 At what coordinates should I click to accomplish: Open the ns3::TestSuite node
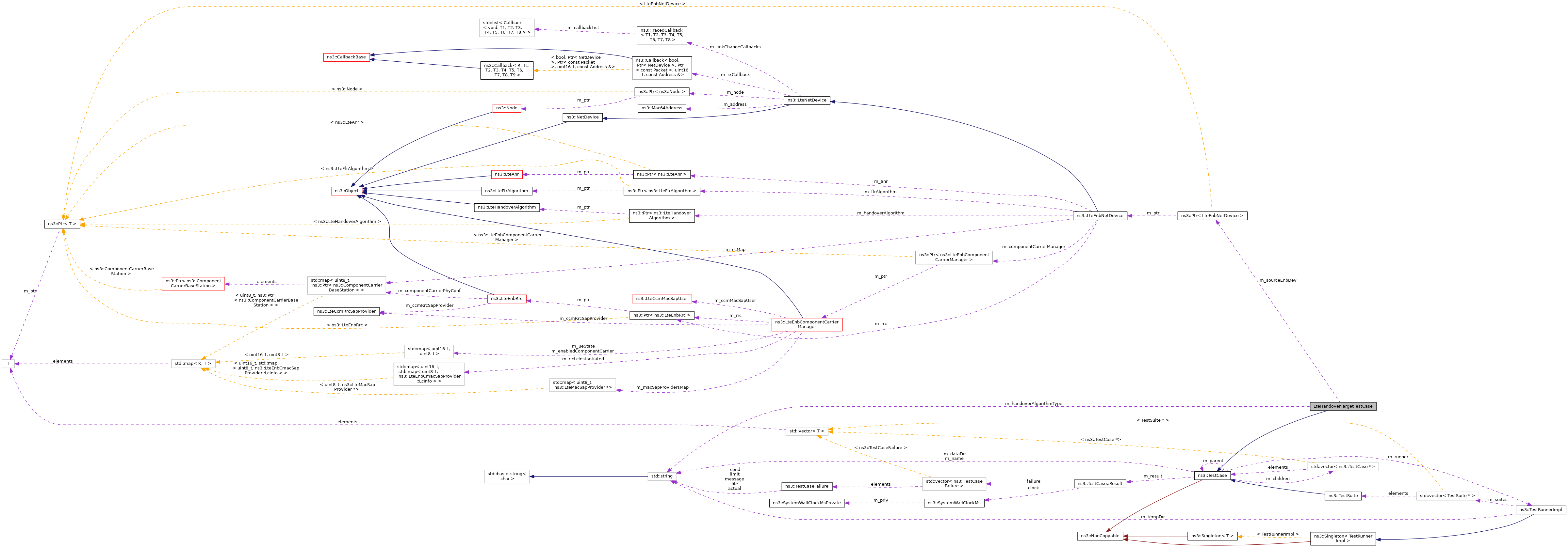[x=1343, y=496]
